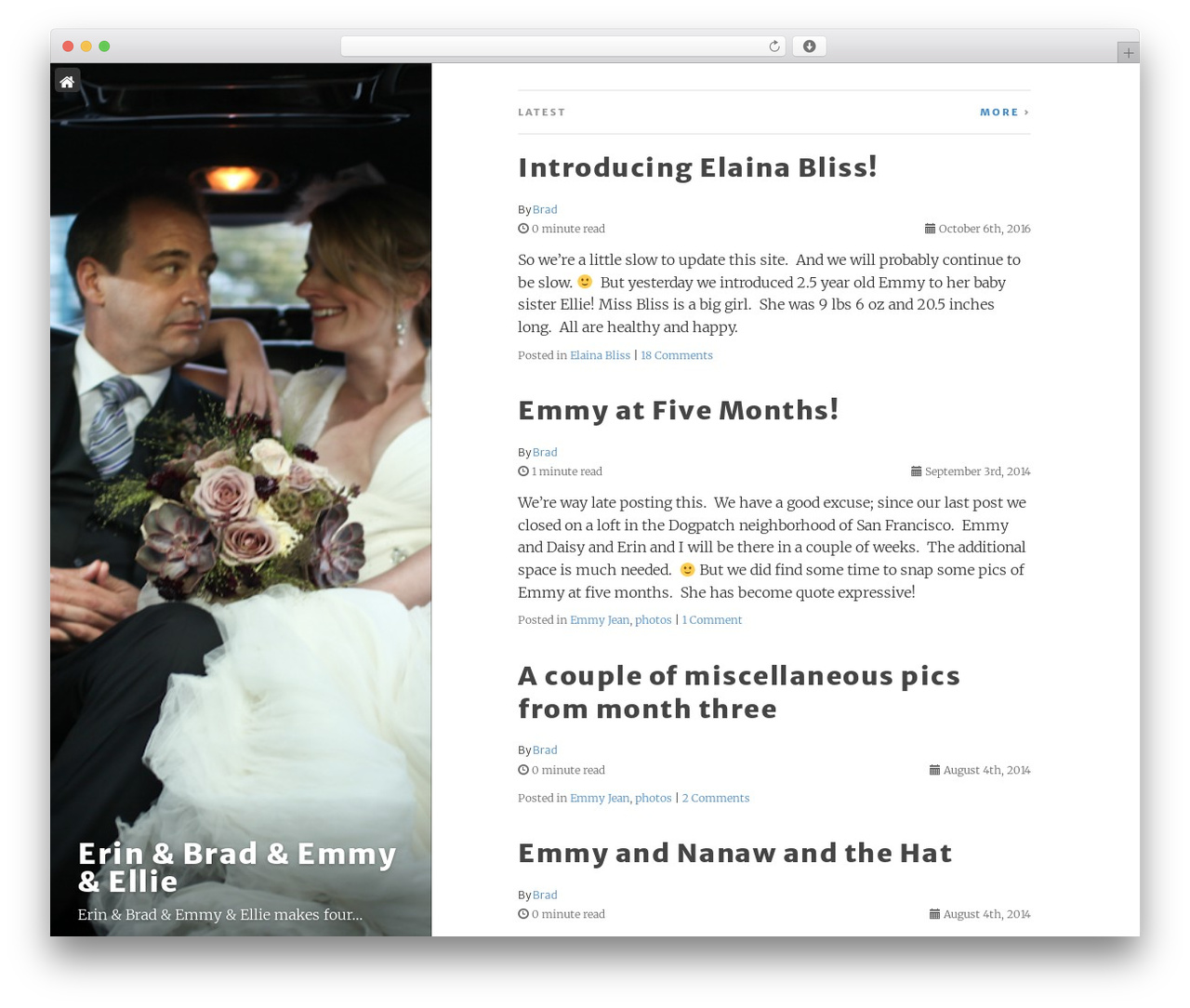Viewport: 1190px width, 1008px height.
Task: Open the photos category beside 1 Comment
Action: point(653,620)
